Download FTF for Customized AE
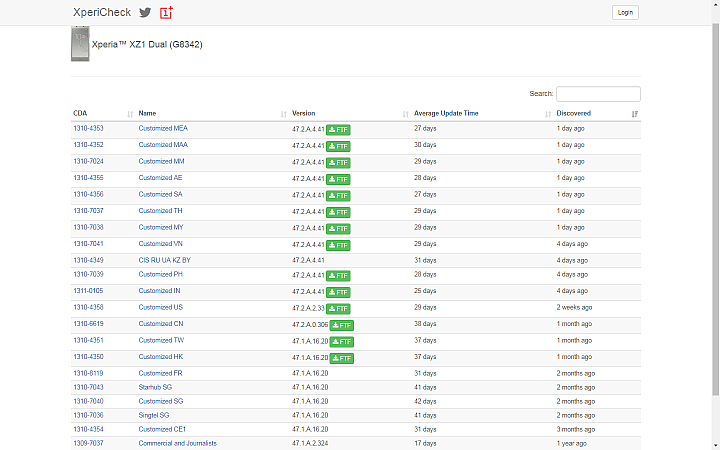The image size is (720, 450). pos(338,180)
